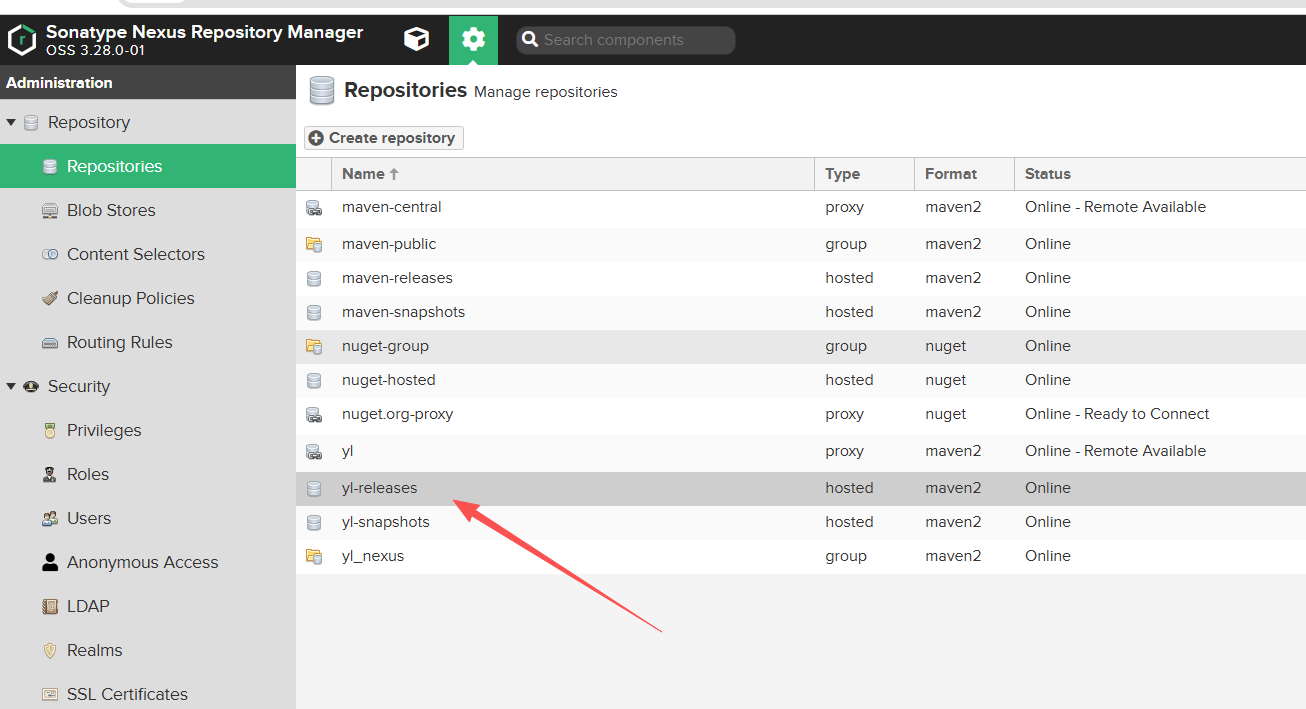Click the maven-releases hosted database icon

click(x=314, y=278)
